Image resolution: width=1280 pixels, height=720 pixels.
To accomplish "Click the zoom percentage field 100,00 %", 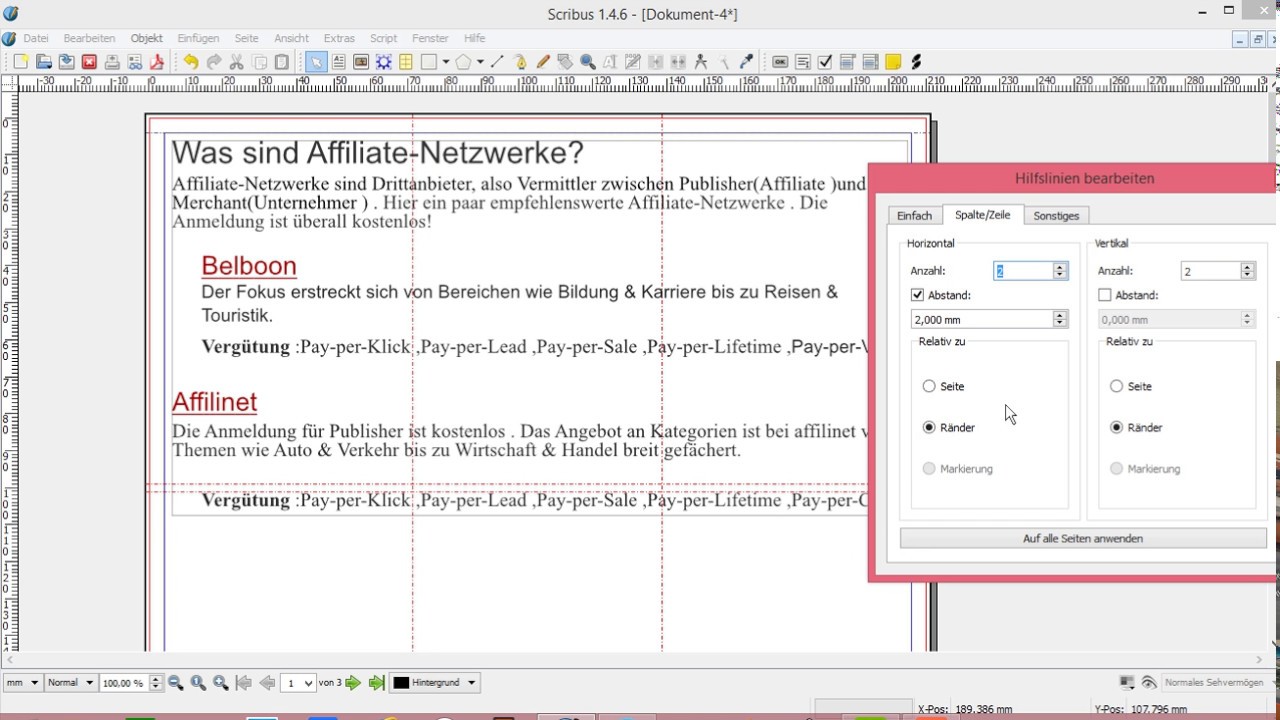I will 125,683.
